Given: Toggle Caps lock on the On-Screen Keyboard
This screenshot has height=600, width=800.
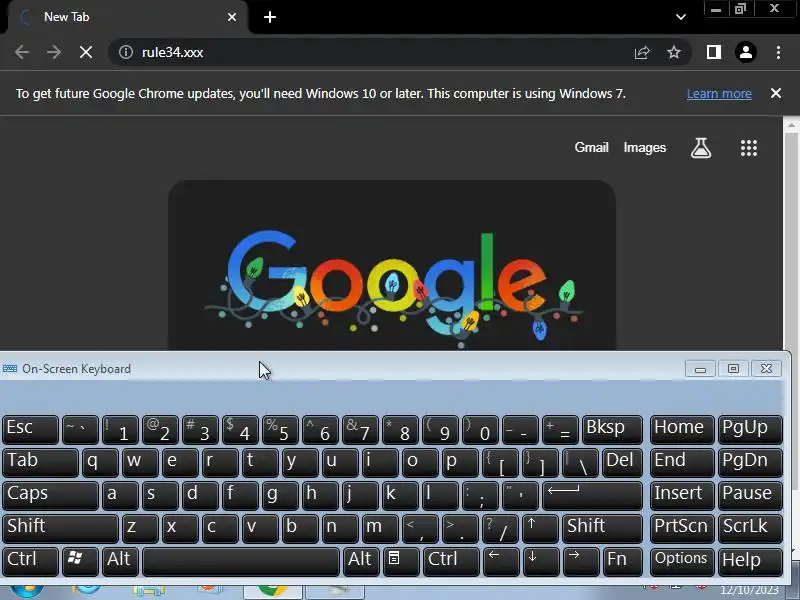Looking at the screenshot, I should coord(50,495).
